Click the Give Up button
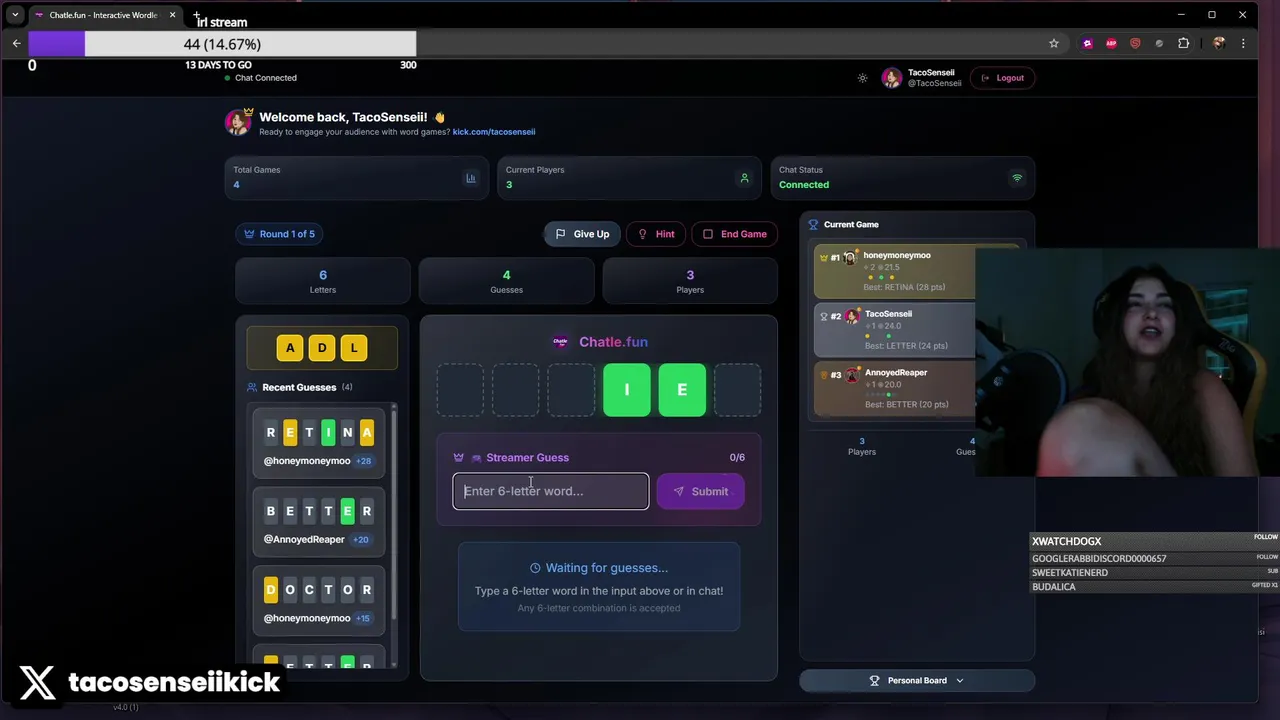This screenshot has width=1280, height=720. pyautogui.click(x=582, y=234)
